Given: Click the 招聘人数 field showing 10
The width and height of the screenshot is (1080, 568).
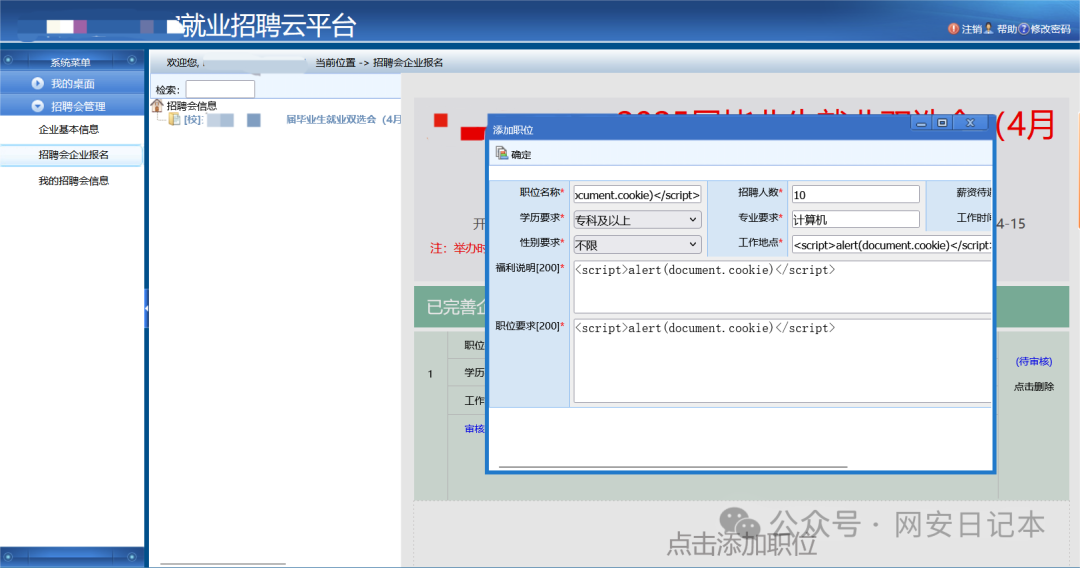Looking at the screenshot, I should [855, 195].
